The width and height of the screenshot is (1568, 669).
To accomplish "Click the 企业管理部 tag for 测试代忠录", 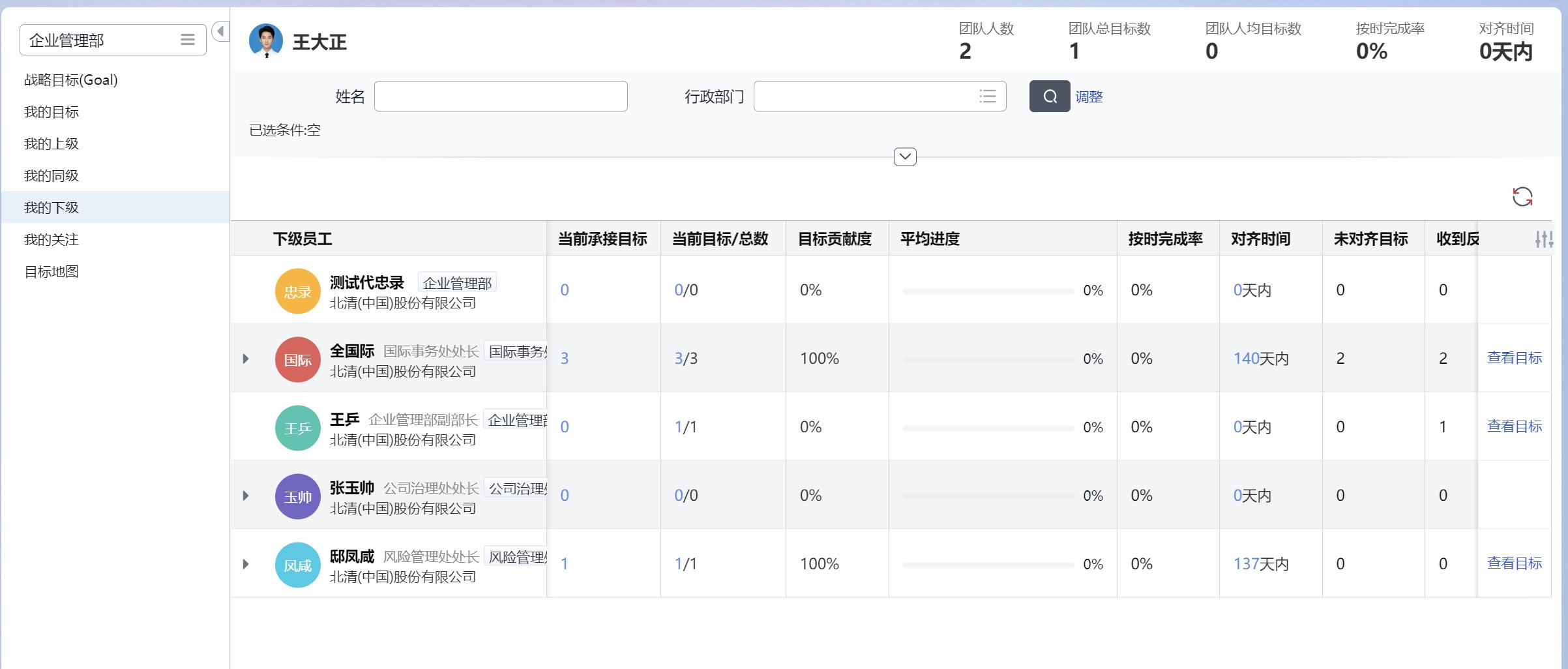I will [x=457, y=283].
